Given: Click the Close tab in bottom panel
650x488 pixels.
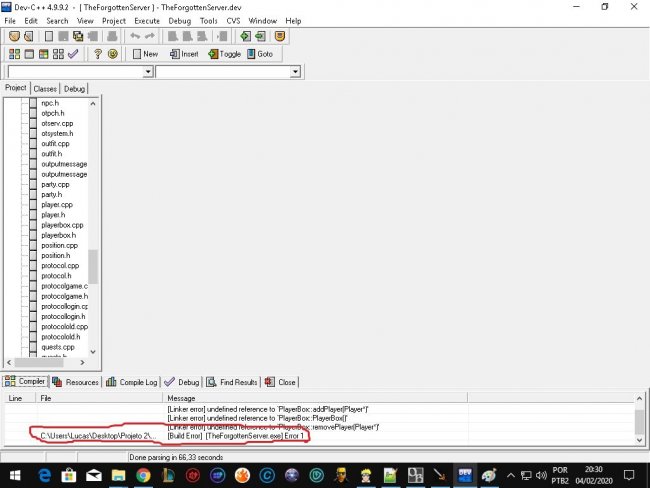Looking at the screenshot, I should point(280,382).
